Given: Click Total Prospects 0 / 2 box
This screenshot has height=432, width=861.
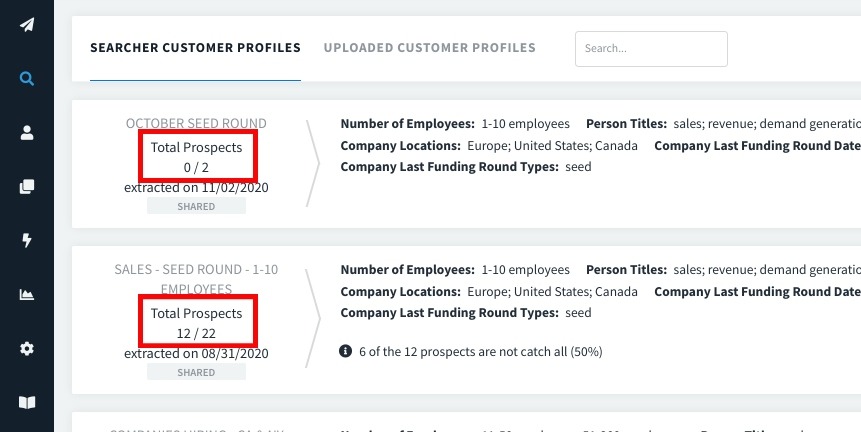Looking at the screenshot, I should 197,156.
